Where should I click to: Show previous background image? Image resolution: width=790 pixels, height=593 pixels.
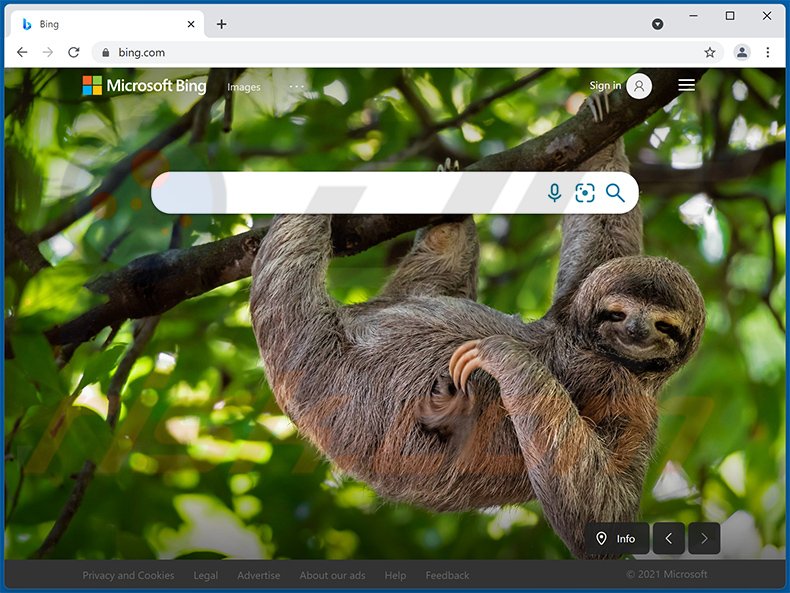coord(668,538)
